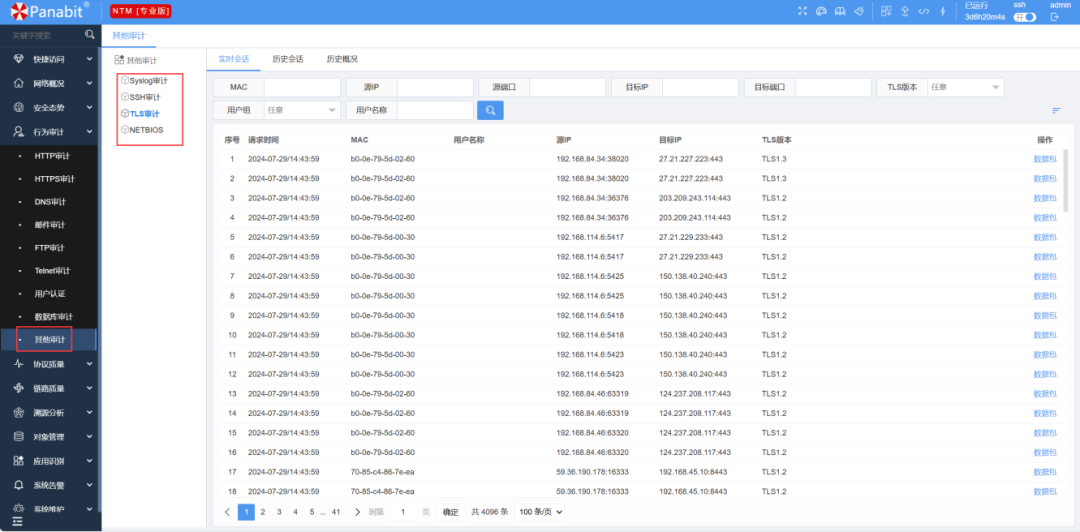
Task: Click 数据包 link in row 10
Action: tap(1044, 335)
